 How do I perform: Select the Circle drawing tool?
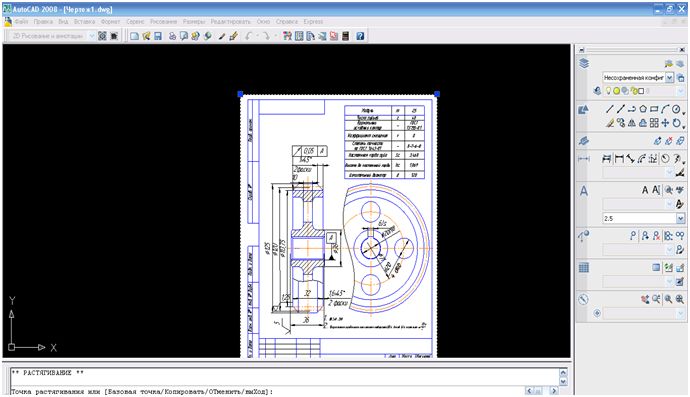676,109
